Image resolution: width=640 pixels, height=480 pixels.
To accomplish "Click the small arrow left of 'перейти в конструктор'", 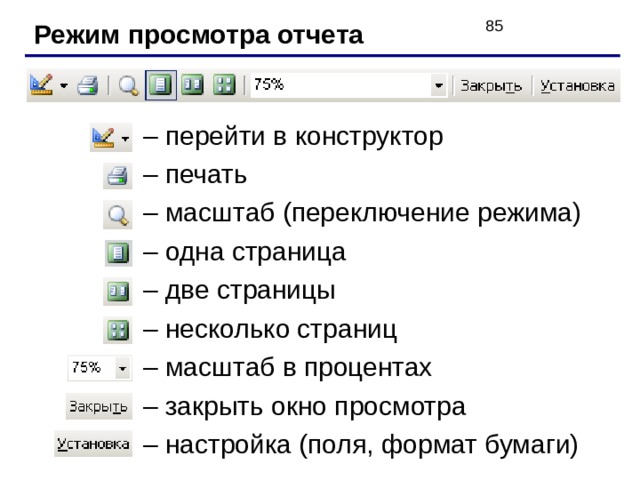I will [x=125, y=139].
